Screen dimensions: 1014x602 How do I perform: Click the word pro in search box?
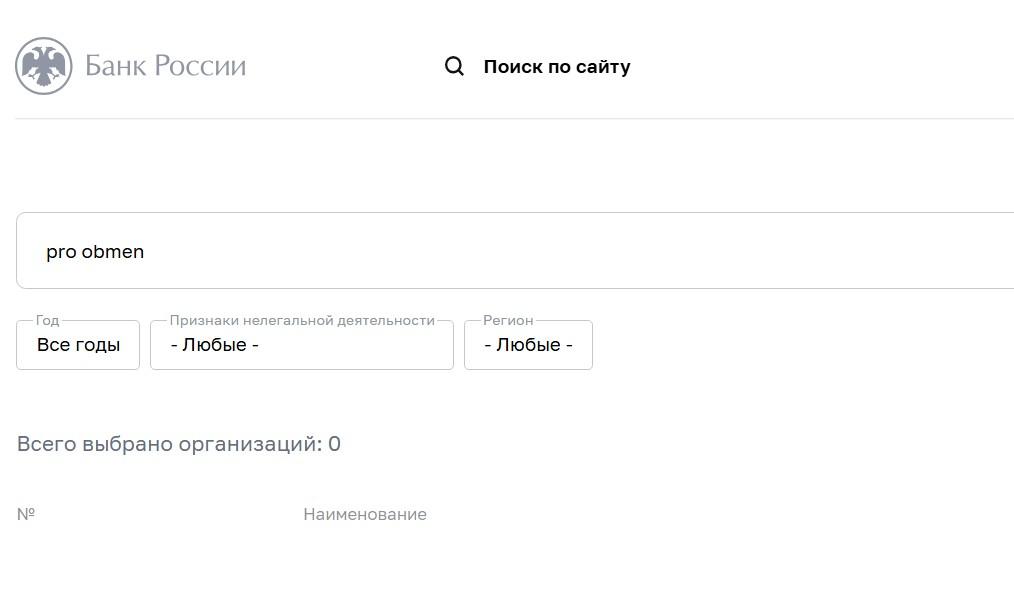click(x=61, y=253)
